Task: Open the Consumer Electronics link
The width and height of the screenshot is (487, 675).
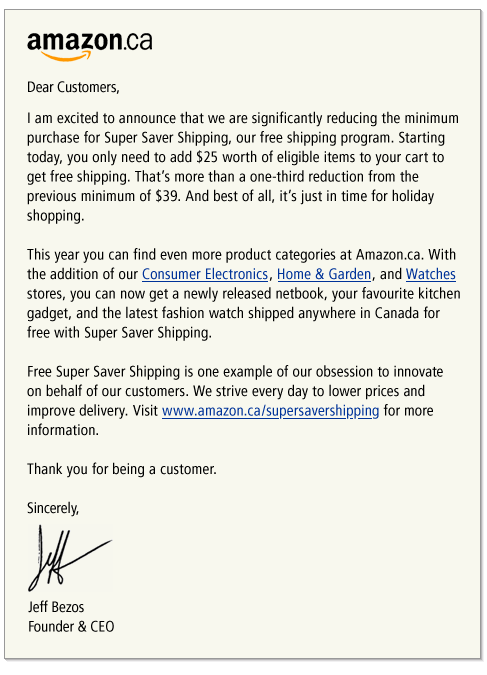Action: pyautogui.click(x=205, y=274)
